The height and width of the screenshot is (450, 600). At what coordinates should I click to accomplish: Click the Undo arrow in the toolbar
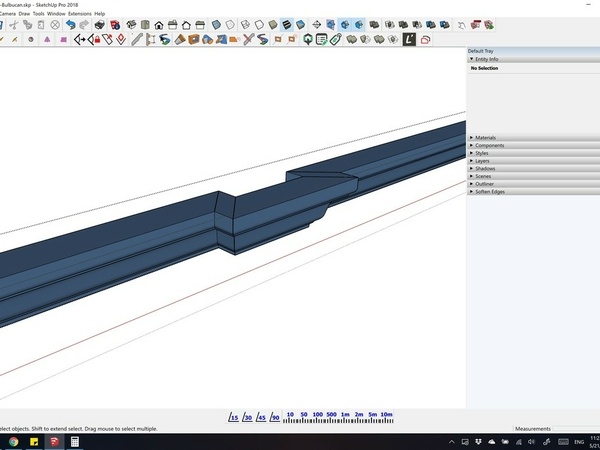tap(70, 23)
